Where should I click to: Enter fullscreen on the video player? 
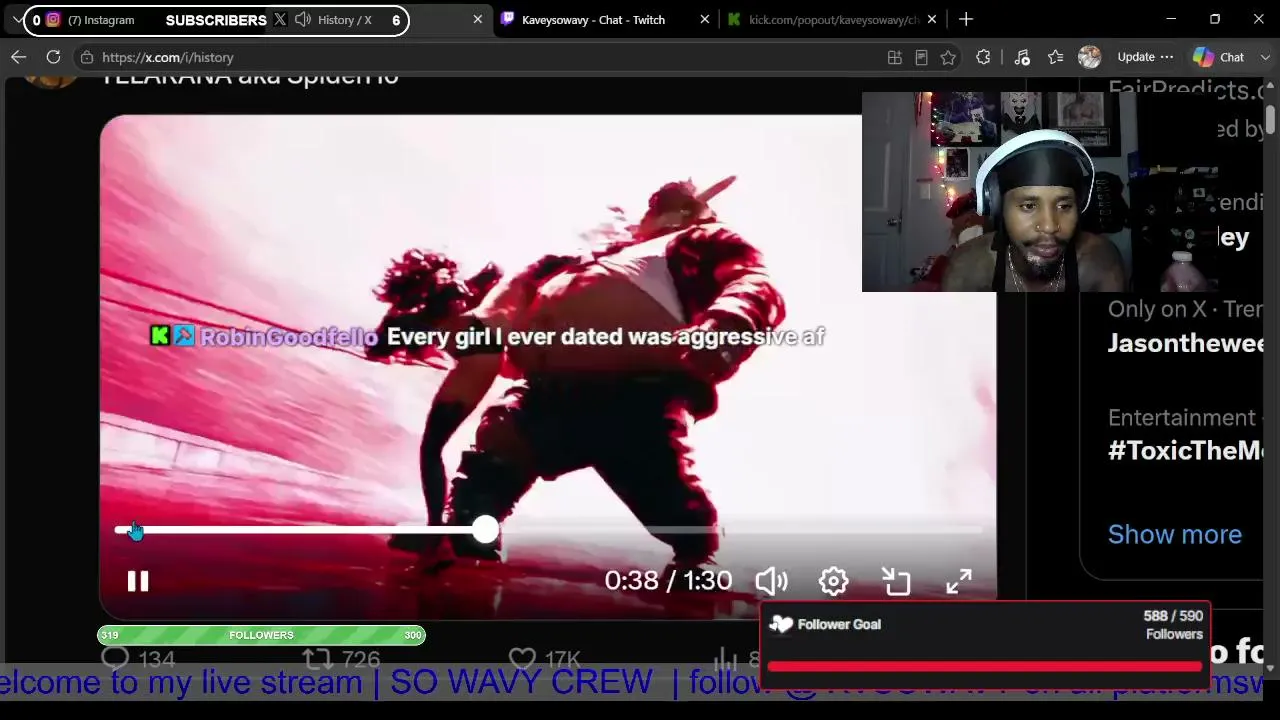tap(959, 581)
